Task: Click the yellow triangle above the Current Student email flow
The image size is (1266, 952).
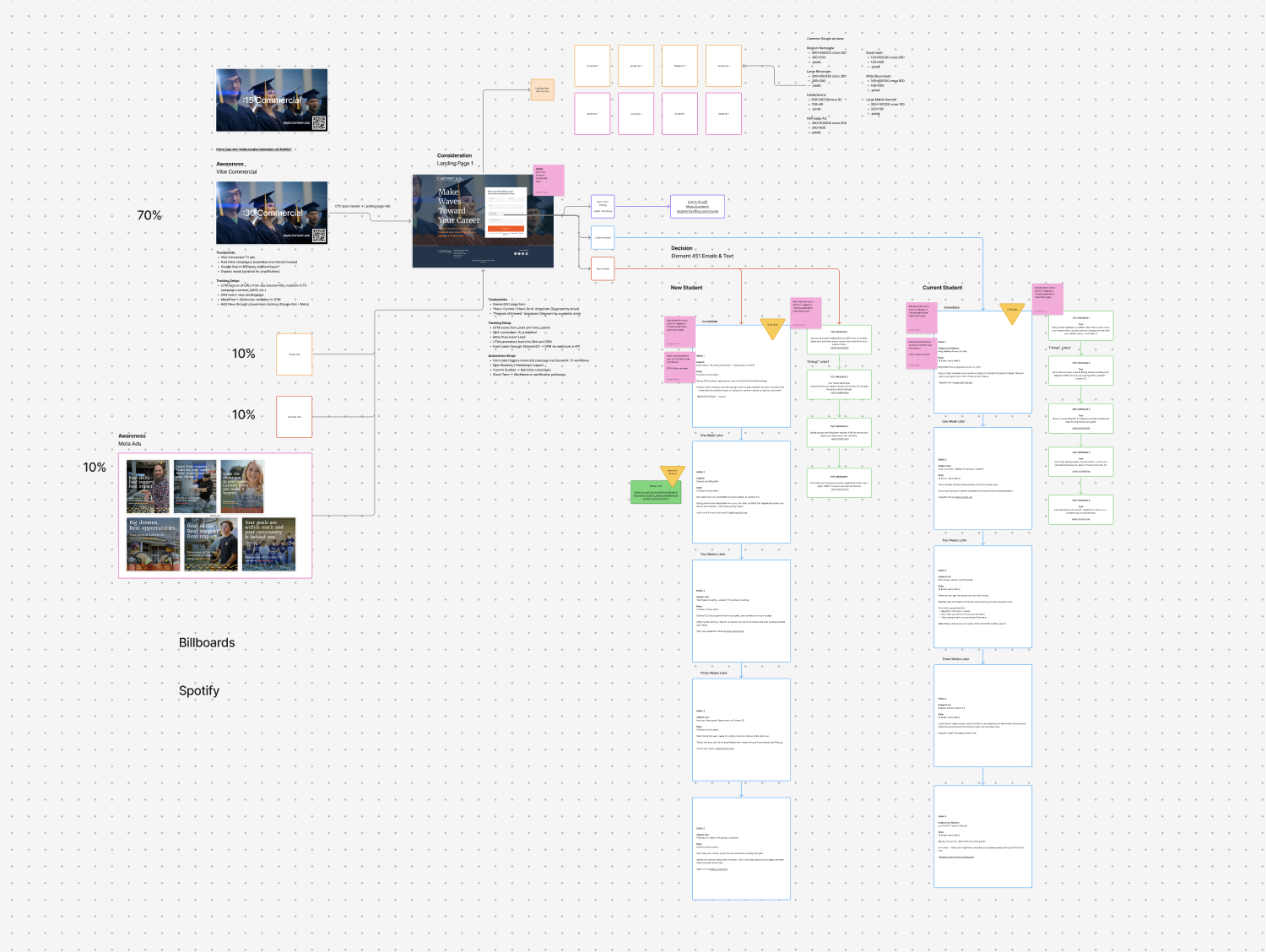Action: [x=1013, y=312]
